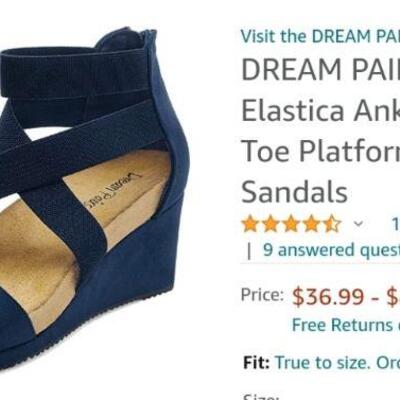
Task: Click the zipper at the sandal's heel
Action: [x=151, y=34]
